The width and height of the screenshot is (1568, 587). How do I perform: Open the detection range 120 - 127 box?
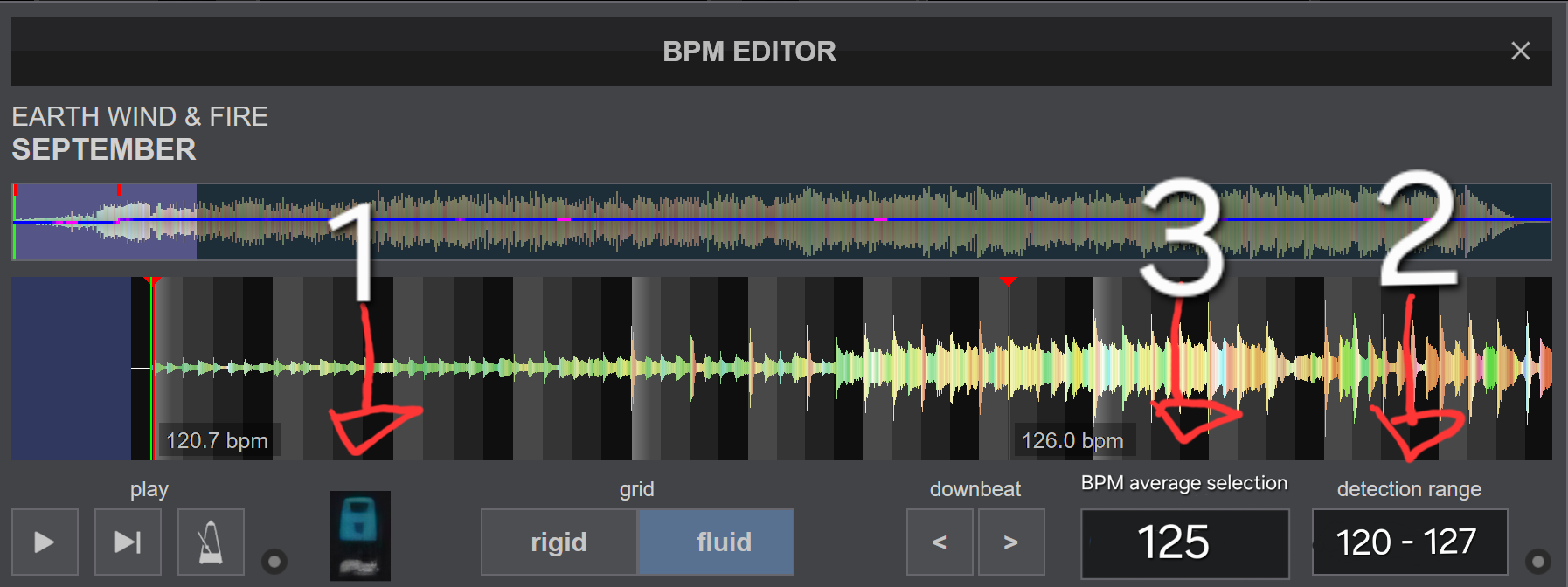[x=1409, y=542]
